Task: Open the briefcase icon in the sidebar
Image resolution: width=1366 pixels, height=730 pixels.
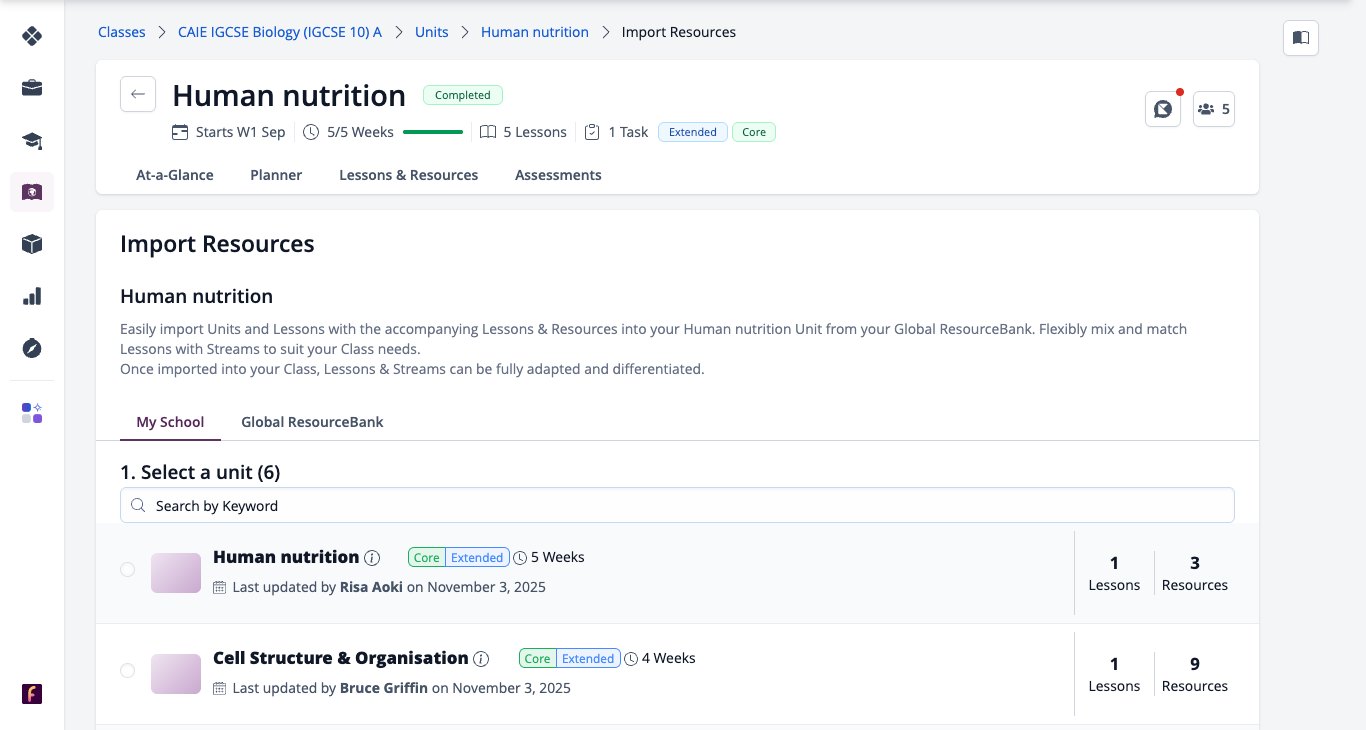Action: pyautogui.click(x=32, y=89)
